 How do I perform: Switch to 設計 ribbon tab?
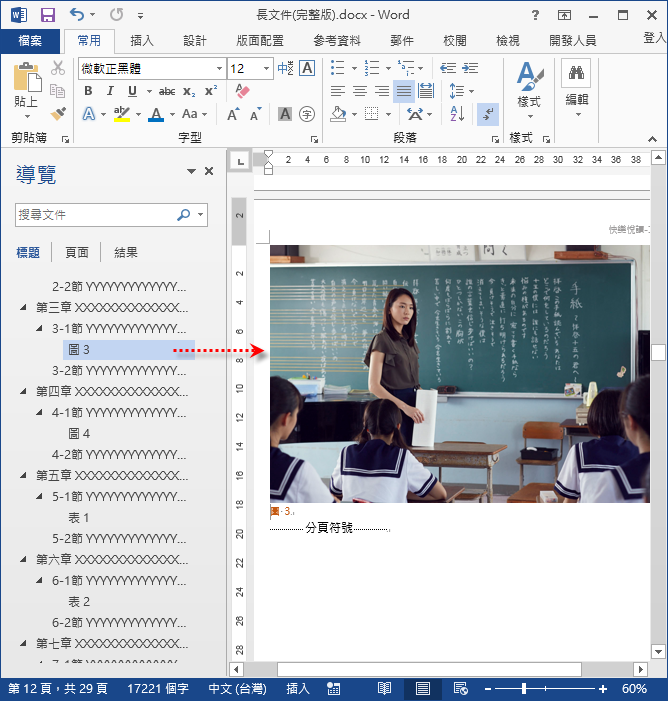click(195, 41)
